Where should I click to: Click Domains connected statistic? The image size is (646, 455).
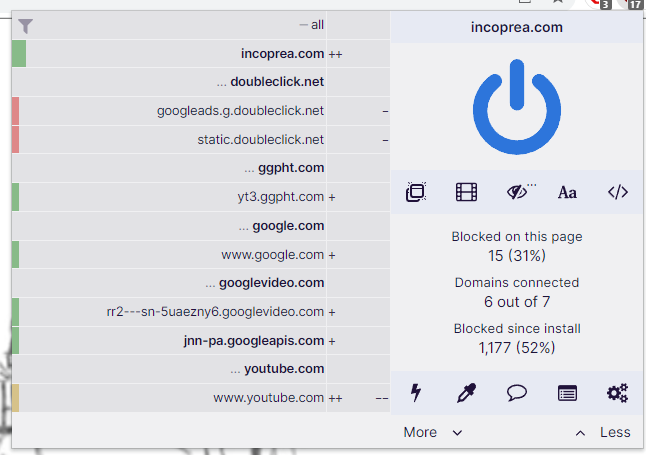517,292
